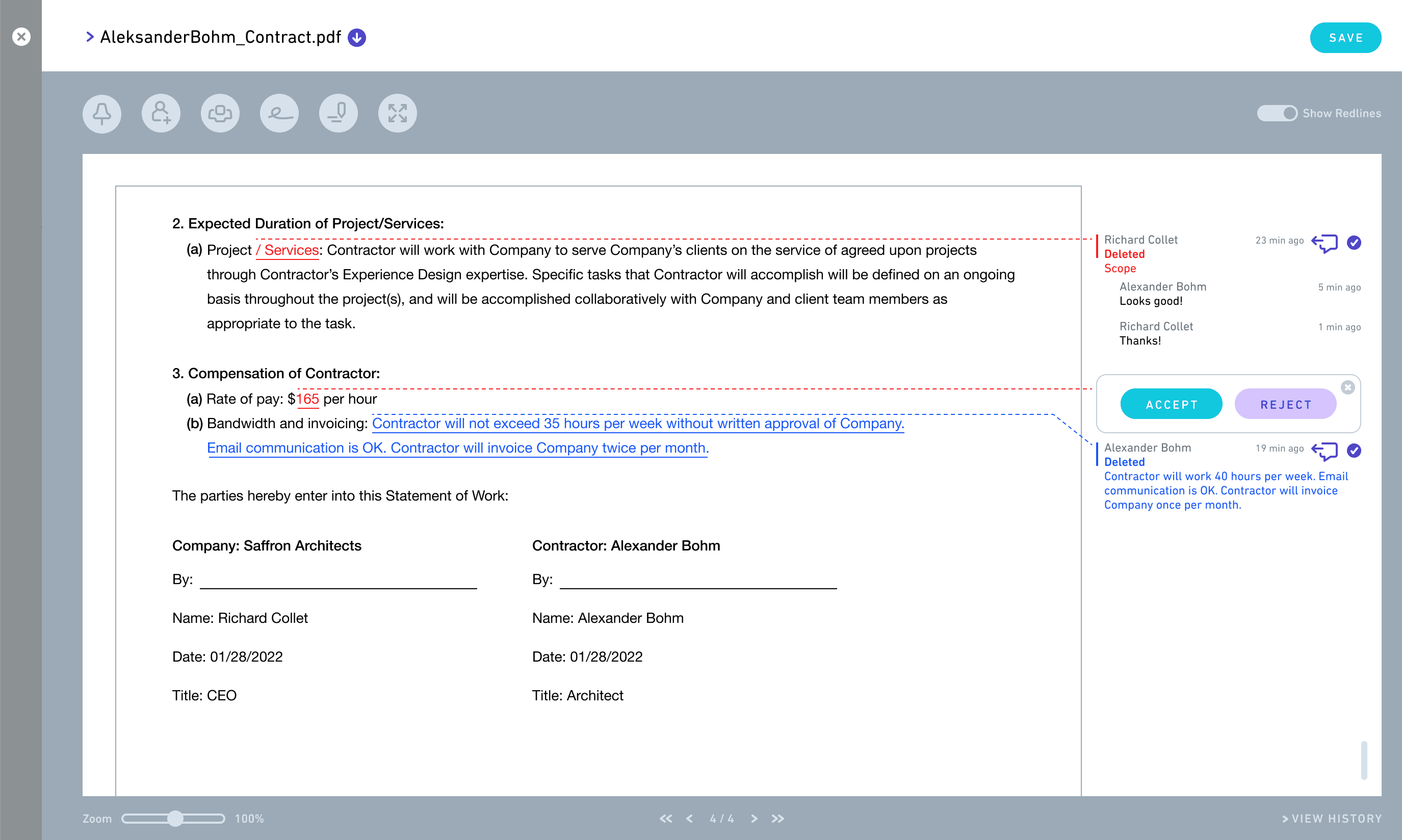1402x840 pixels.
Task: Click the inbox tray toolbar icon
Action: [220, 113]
